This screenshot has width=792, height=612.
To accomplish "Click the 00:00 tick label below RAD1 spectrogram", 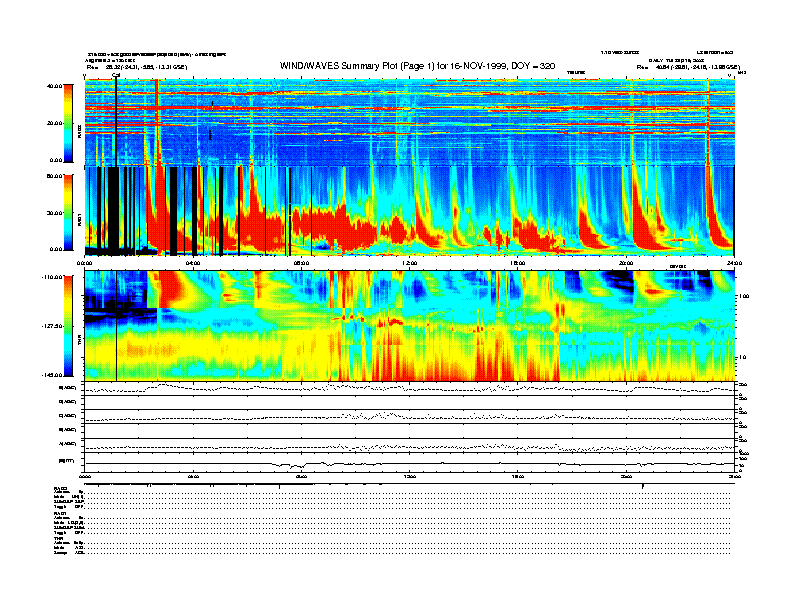I will click(84, 263).
